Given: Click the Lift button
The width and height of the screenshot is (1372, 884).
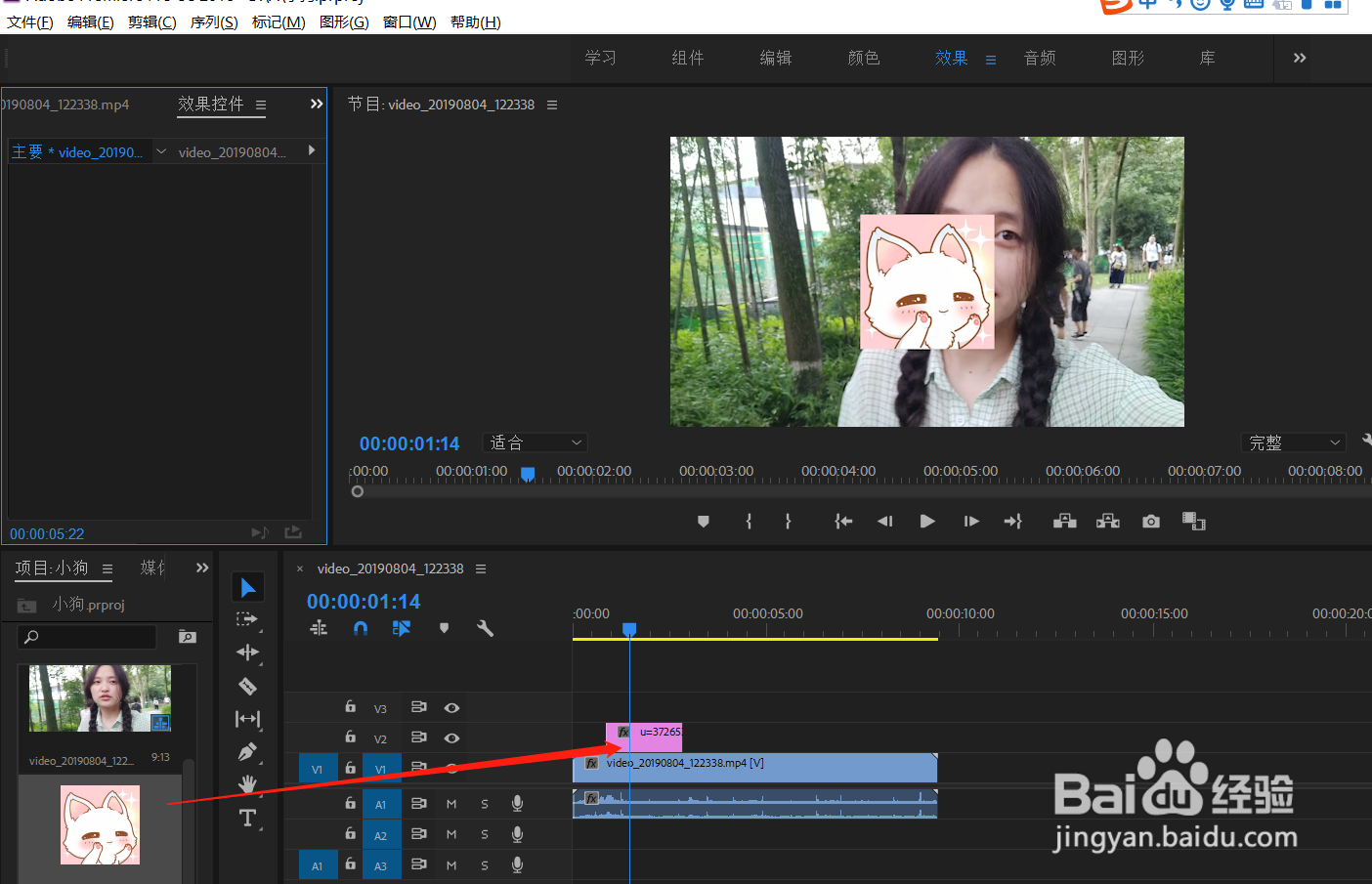Looking at the screenshot, I should tap(1065, 522).
